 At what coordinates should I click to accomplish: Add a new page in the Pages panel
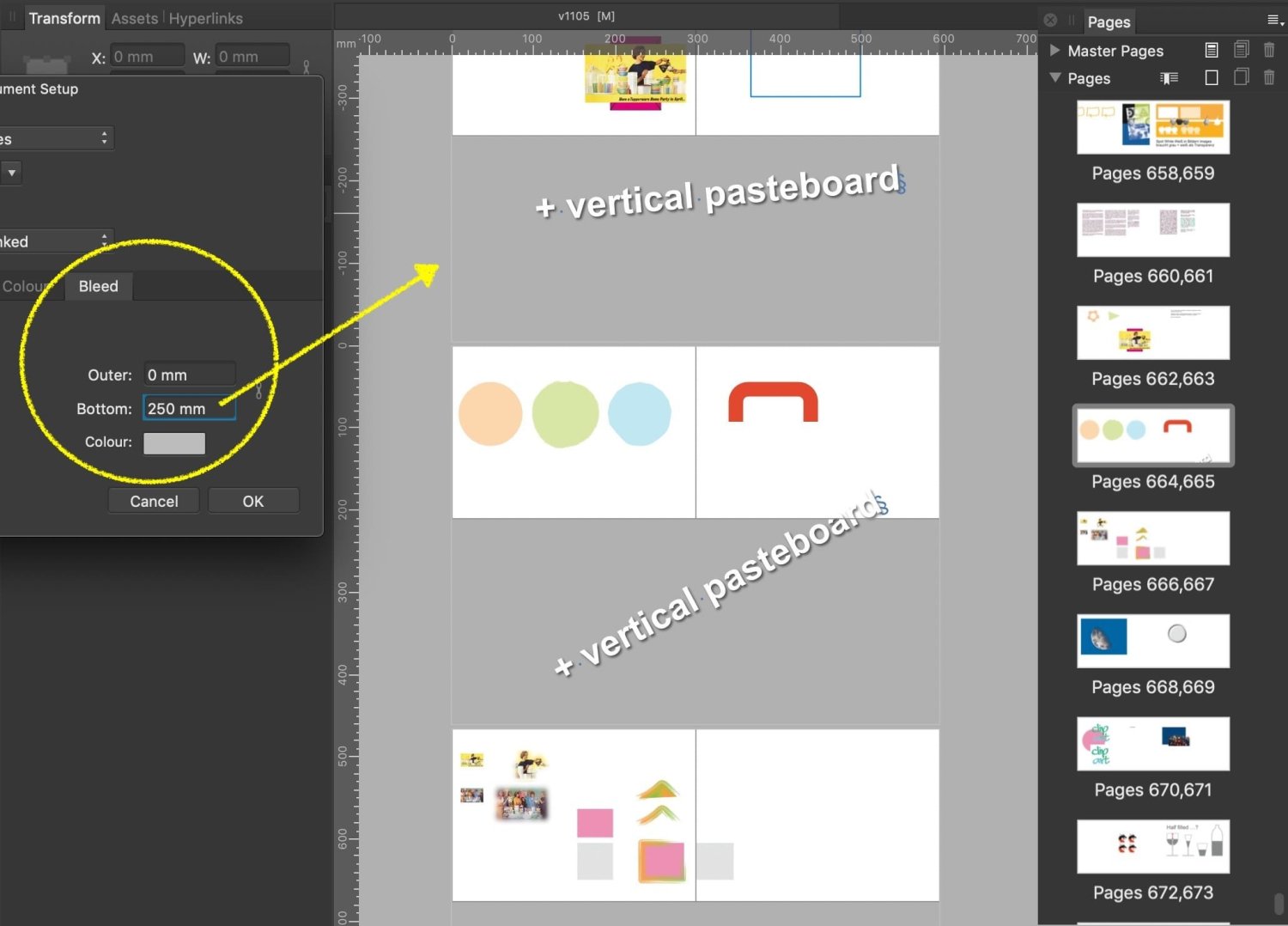tap(1211, 77)
